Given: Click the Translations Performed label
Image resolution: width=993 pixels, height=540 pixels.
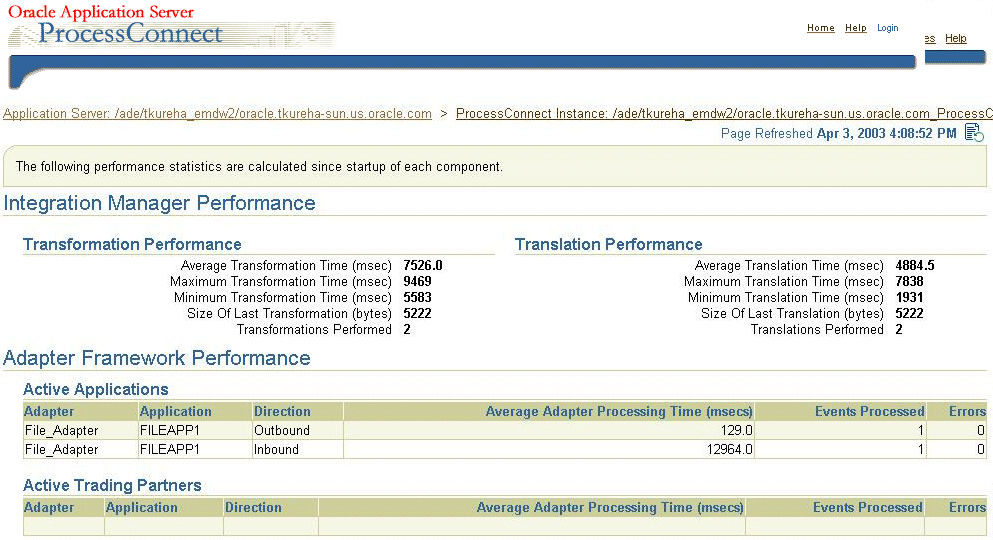Looking at the screenshot, I should click(x=817, y=330).
